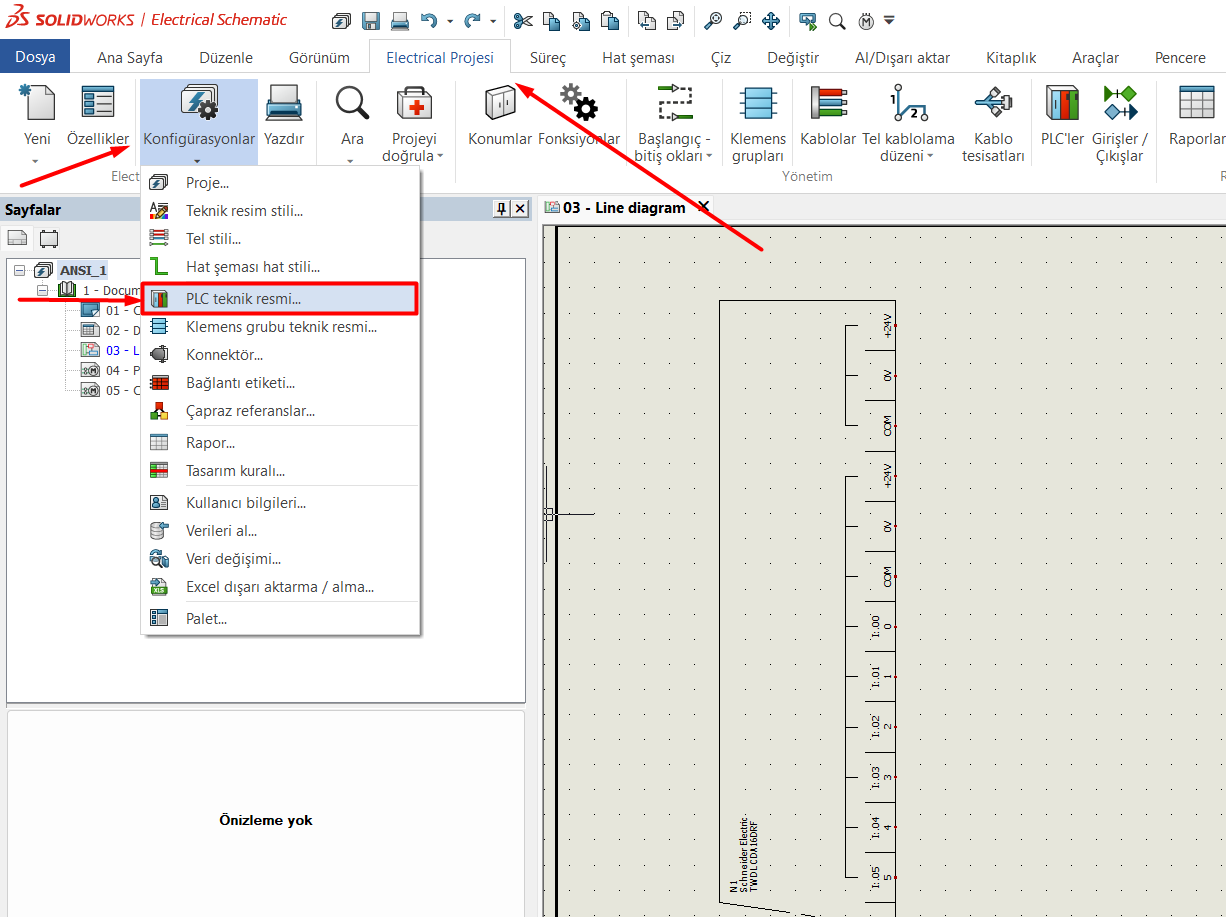This screenshot has height=917, width=1226.
Task: Switch to the Süreç ribbon tab
Action: click(x=548, y=58)
